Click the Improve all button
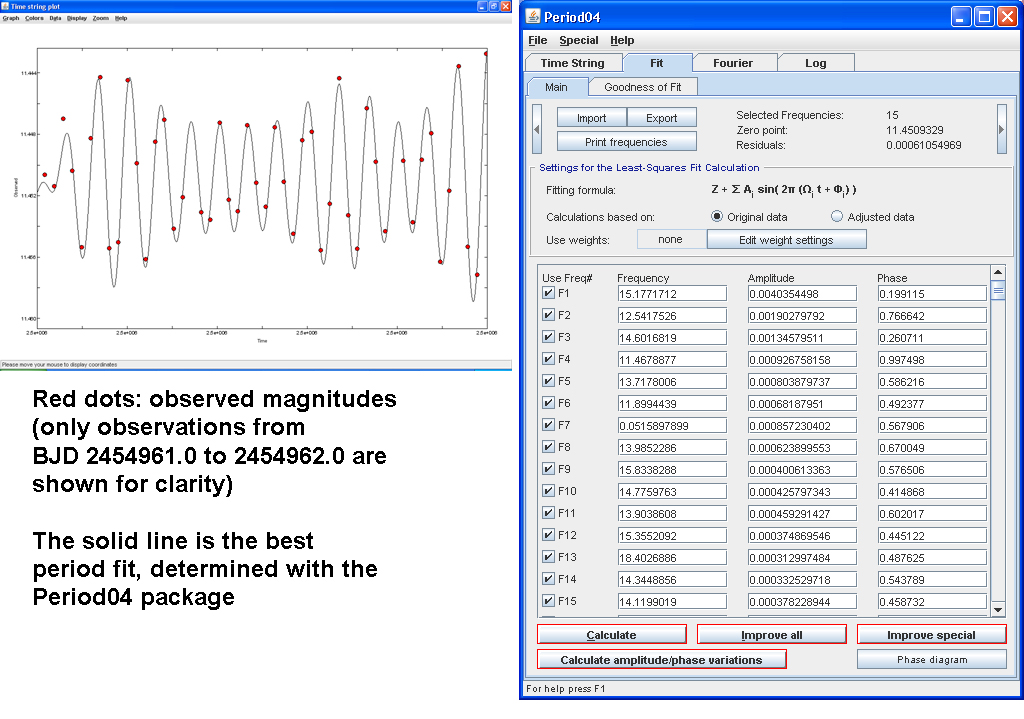 [771, 635]
